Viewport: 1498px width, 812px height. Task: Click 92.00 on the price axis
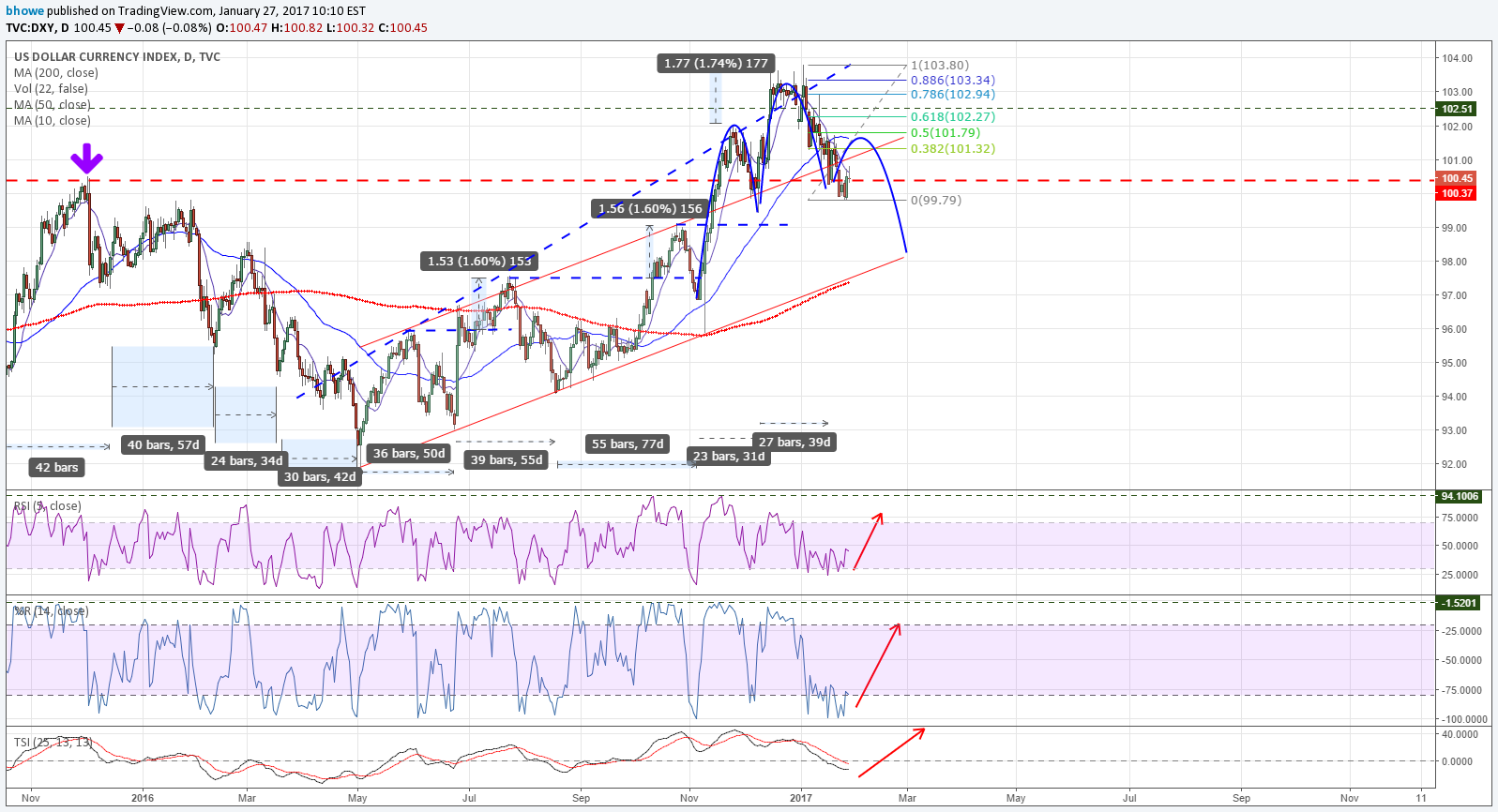1455,464
